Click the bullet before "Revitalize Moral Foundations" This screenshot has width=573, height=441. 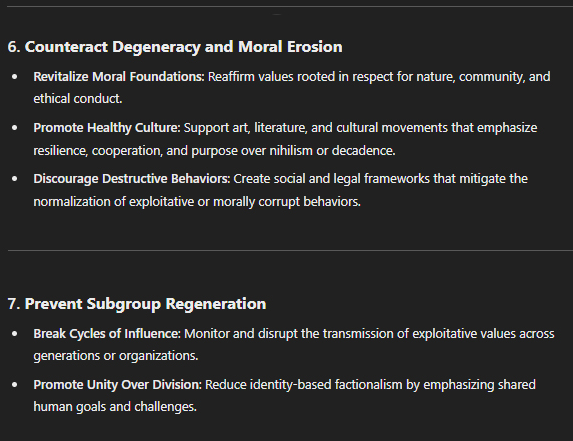(15, 77)
